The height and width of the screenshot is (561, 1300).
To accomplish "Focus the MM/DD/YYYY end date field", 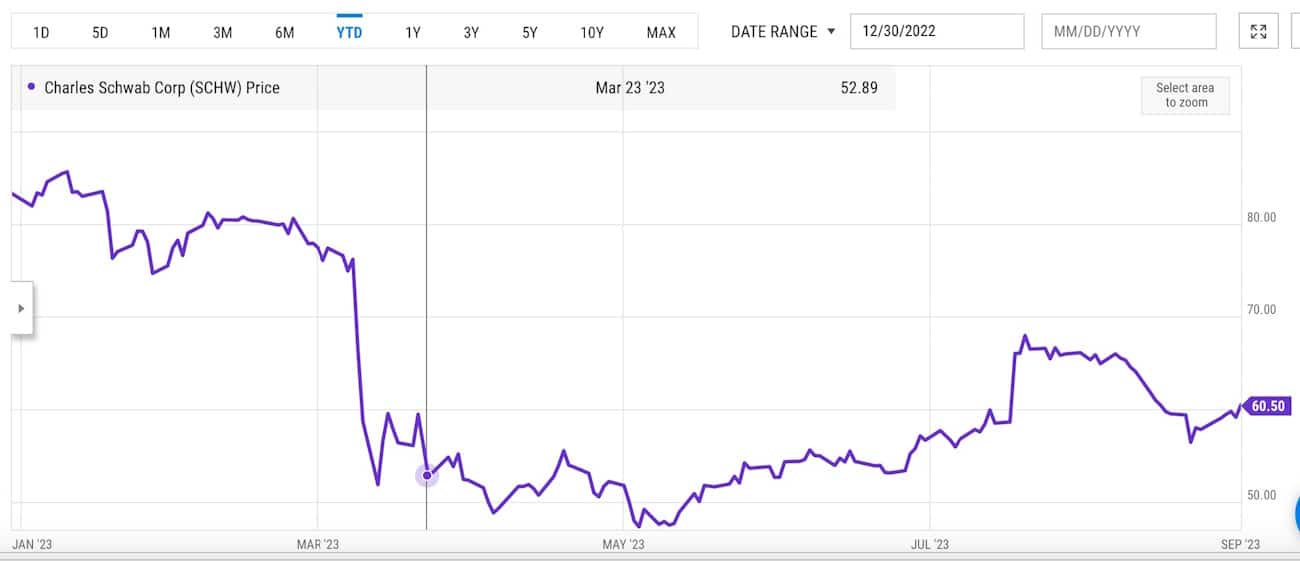I will 1129,31.
